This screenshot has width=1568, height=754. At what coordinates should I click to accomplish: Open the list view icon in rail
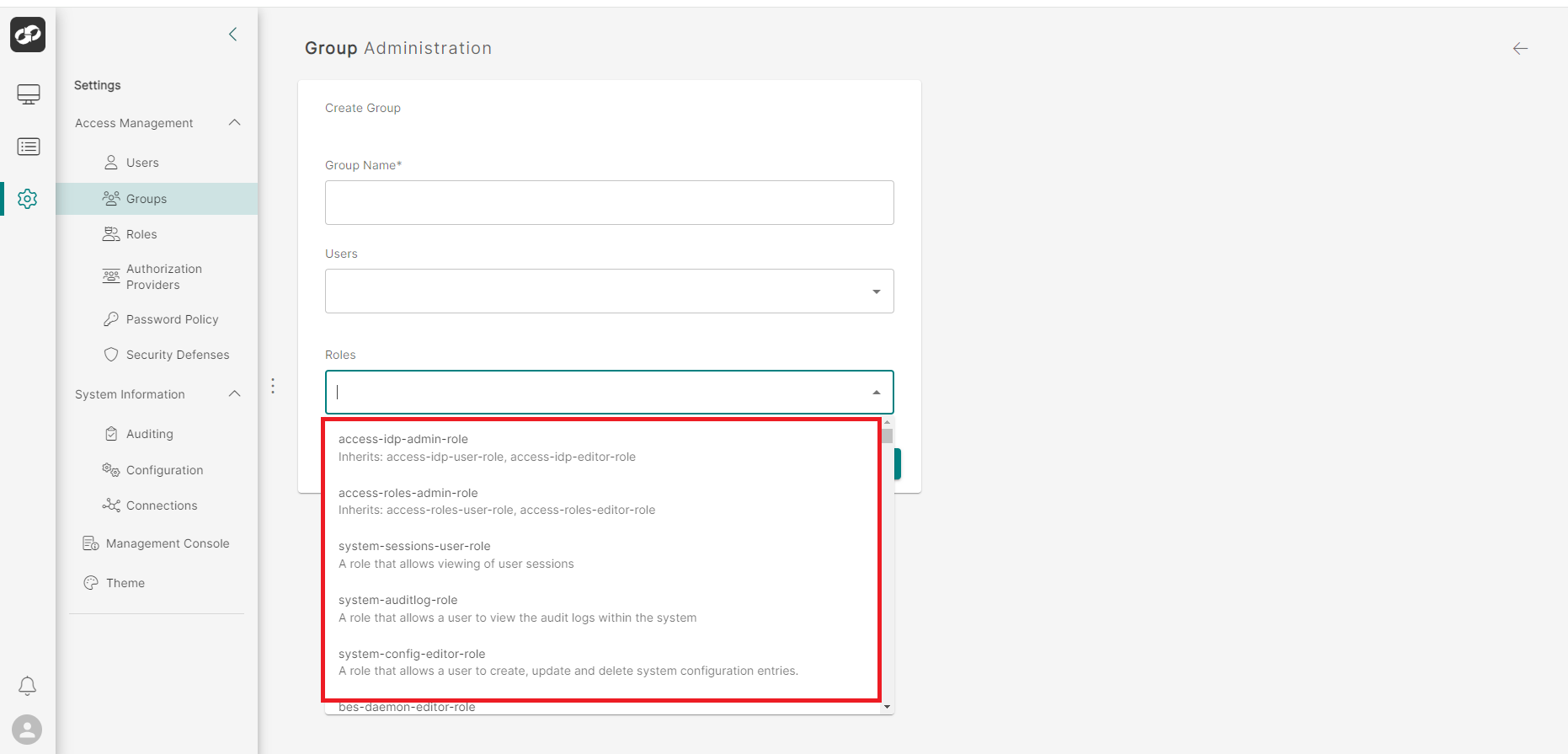tap(28, 147)
